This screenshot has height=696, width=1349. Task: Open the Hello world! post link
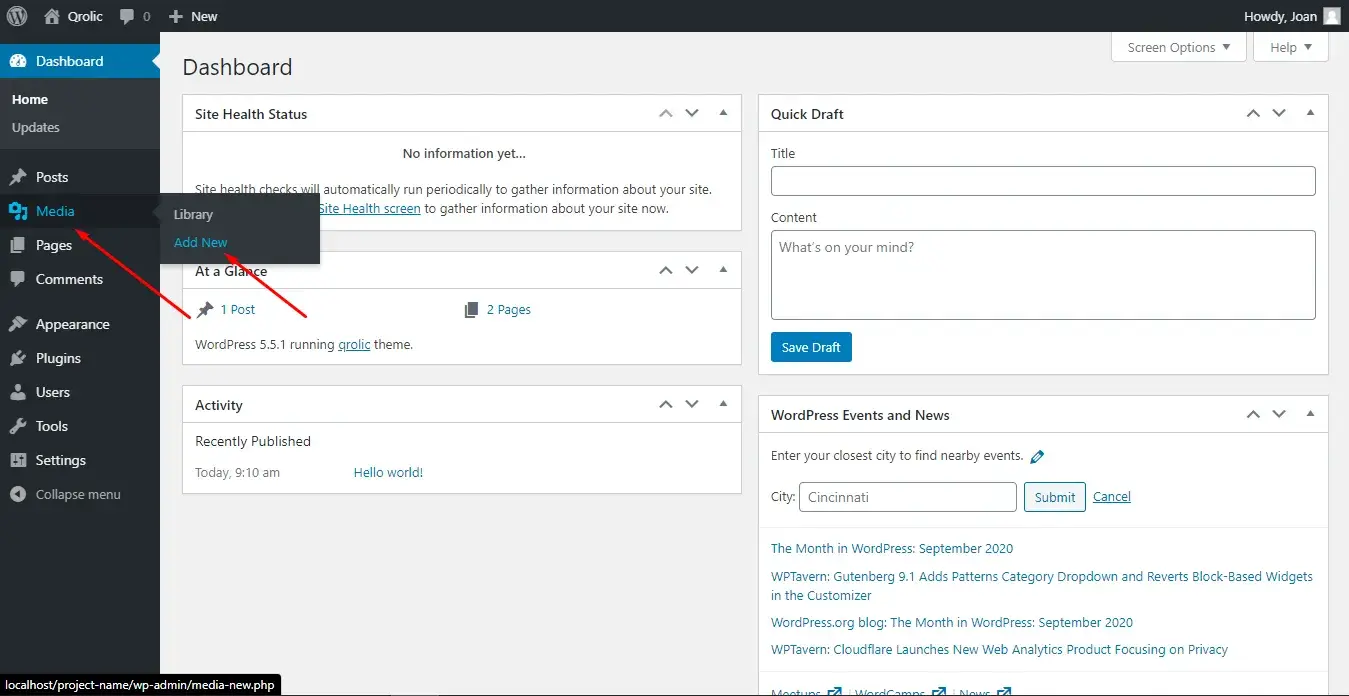coord(388,472)
